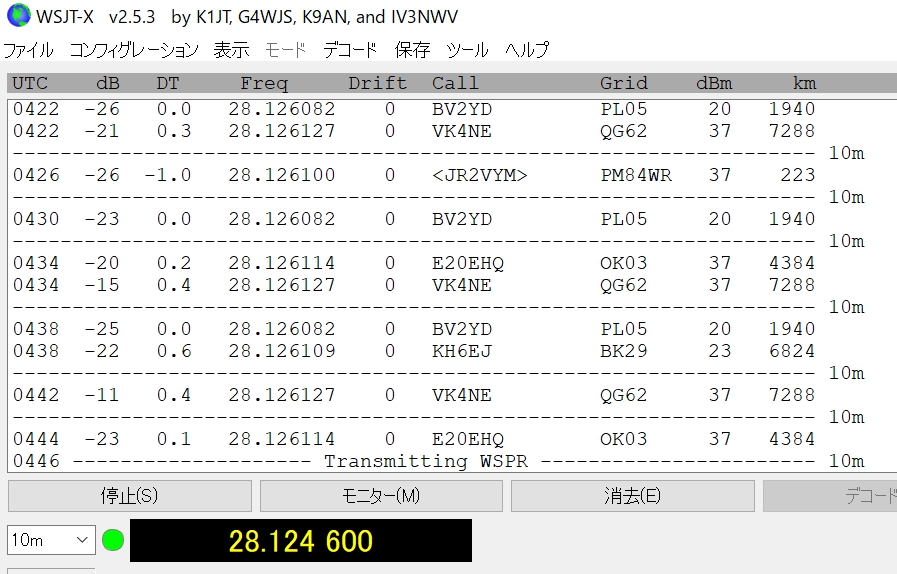
Task: Click the UTC column header
Action: coord(30,84)
